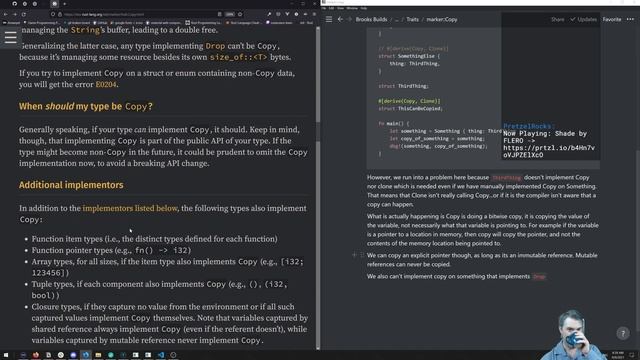Open the marker:Copy breadcrumb in Notion
The height and width of the screenshot is (360, 640).
click(x=442, y=19)
